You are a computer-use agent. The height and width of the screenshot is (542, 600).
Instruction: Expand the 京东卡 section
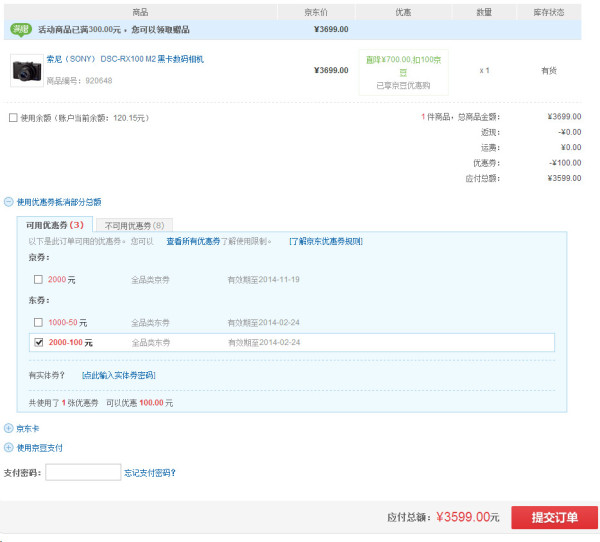pos(8,428)
